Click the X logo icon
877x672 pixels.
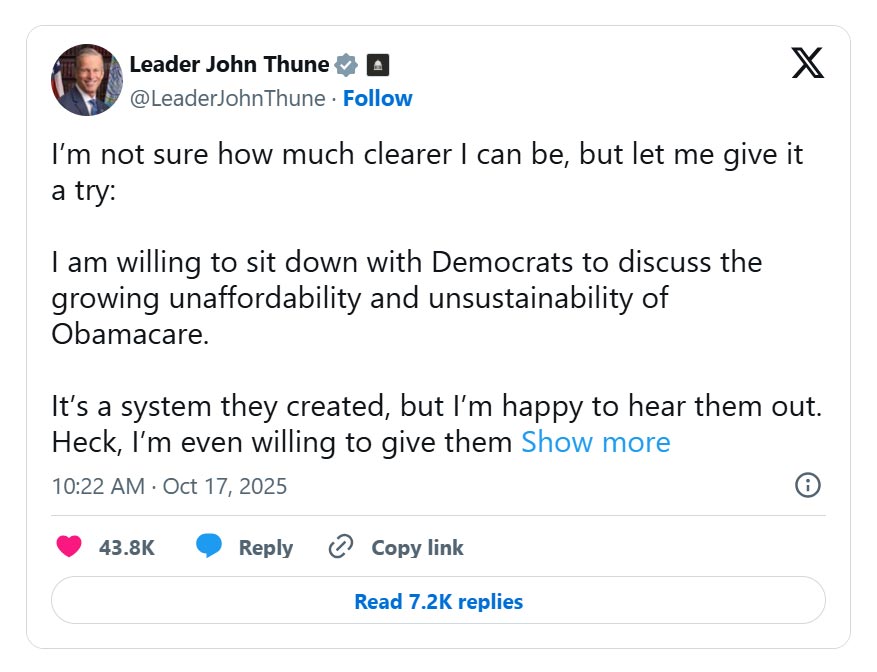click(x=807, y=62)
